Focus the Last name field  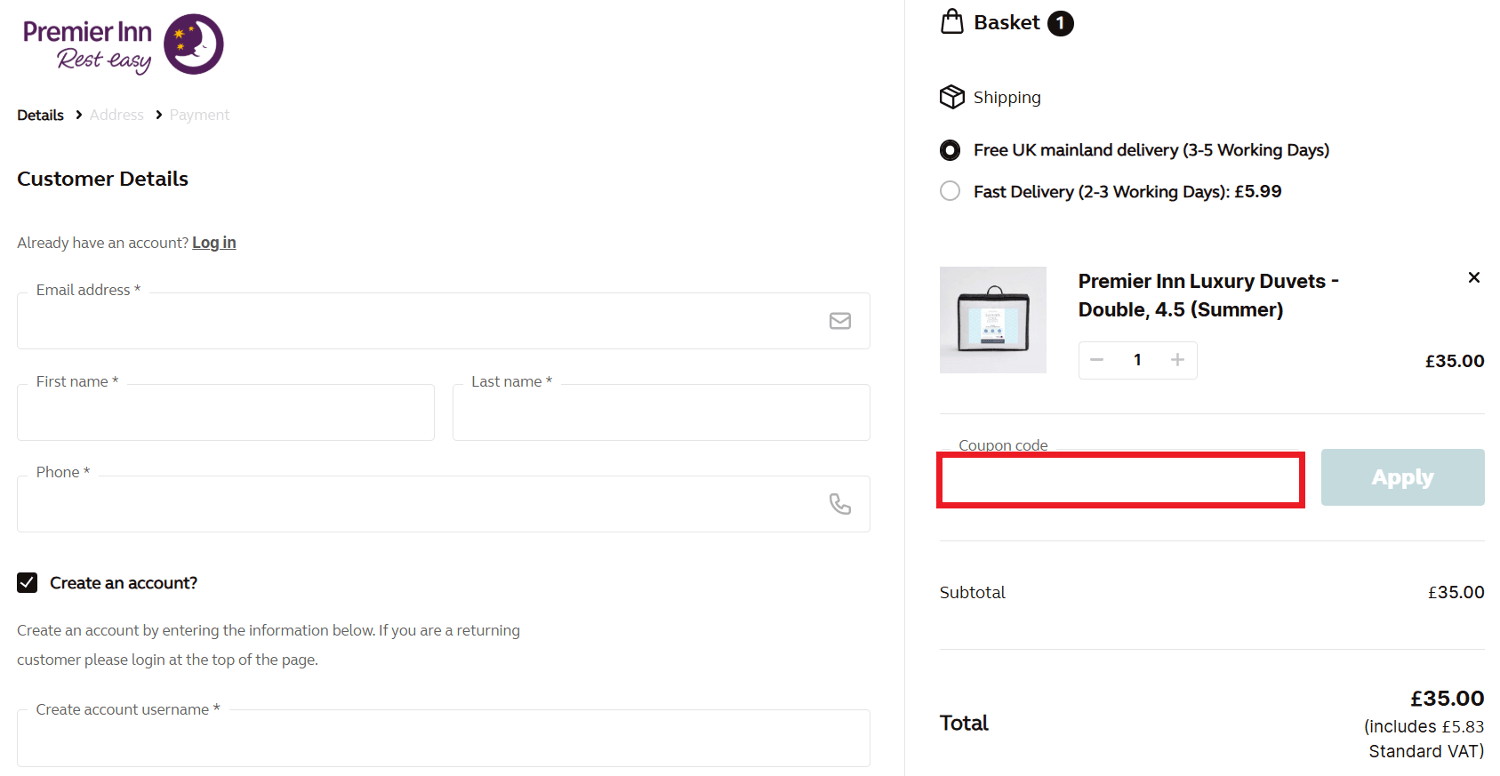pyautogui.click(x=661, y=412)
